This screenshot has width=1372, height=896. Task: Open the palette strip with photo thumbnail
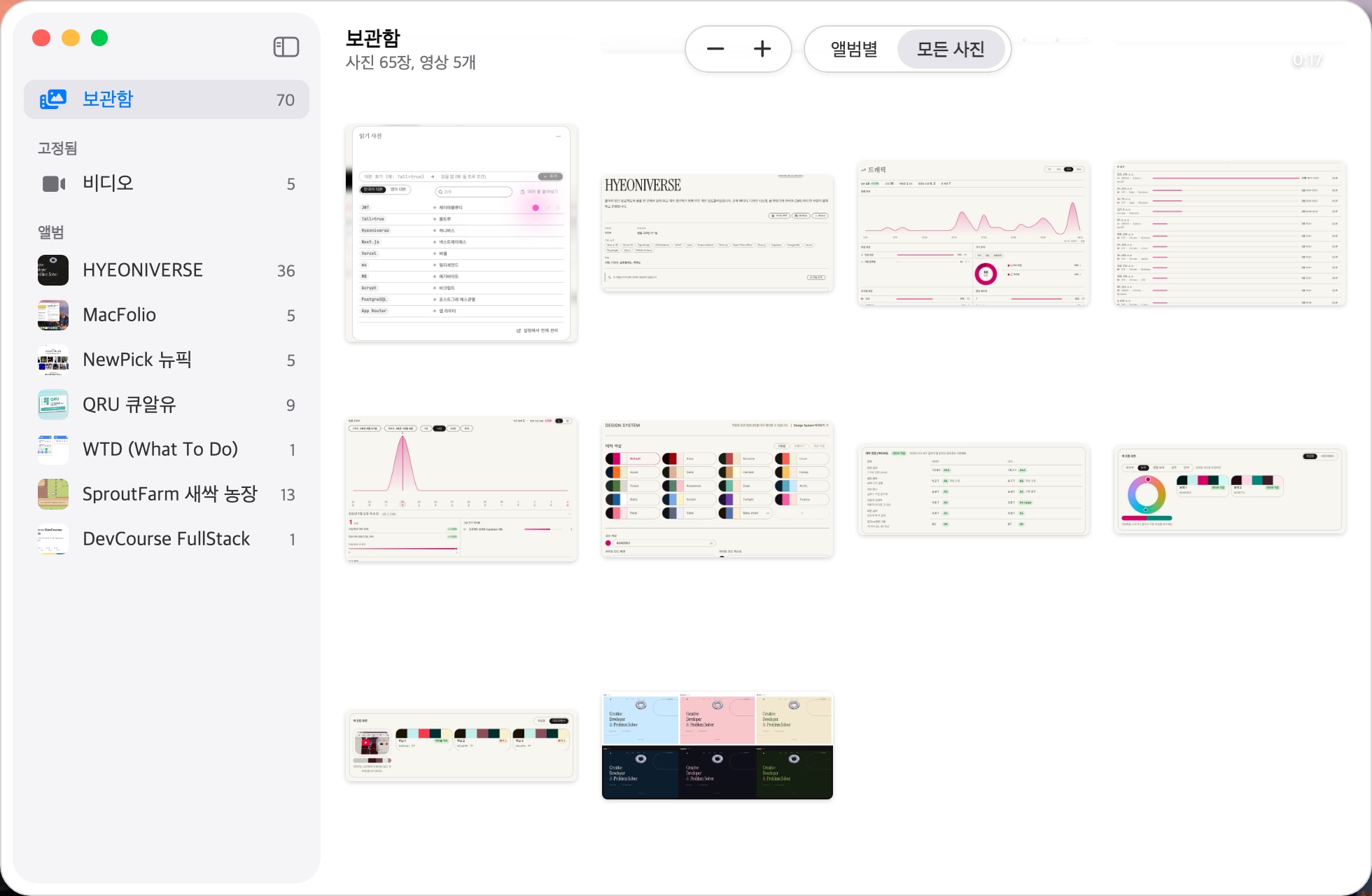click(461, 745)
